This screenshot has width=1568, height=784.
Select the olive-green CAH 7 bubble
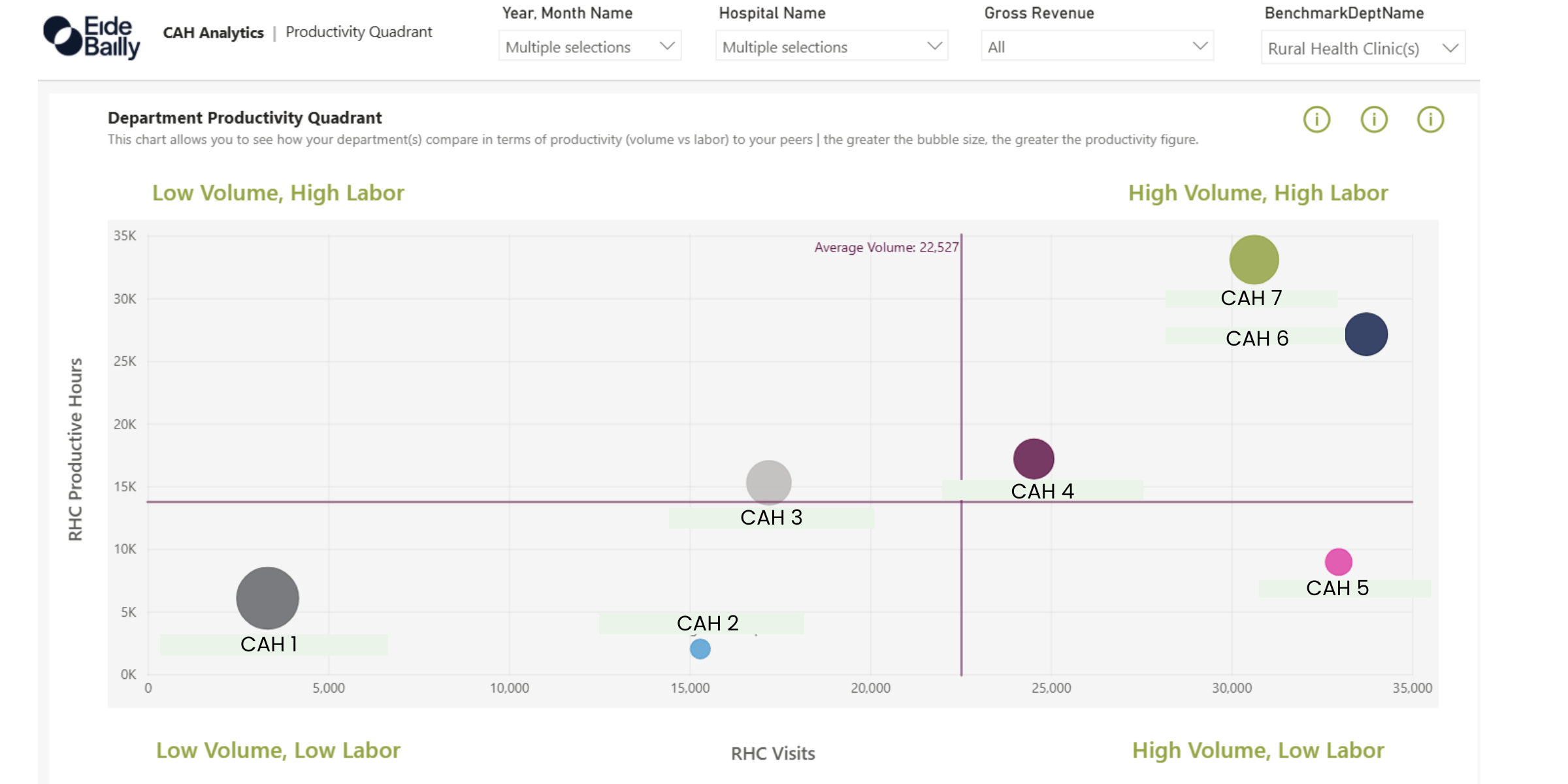(1252, 259)
